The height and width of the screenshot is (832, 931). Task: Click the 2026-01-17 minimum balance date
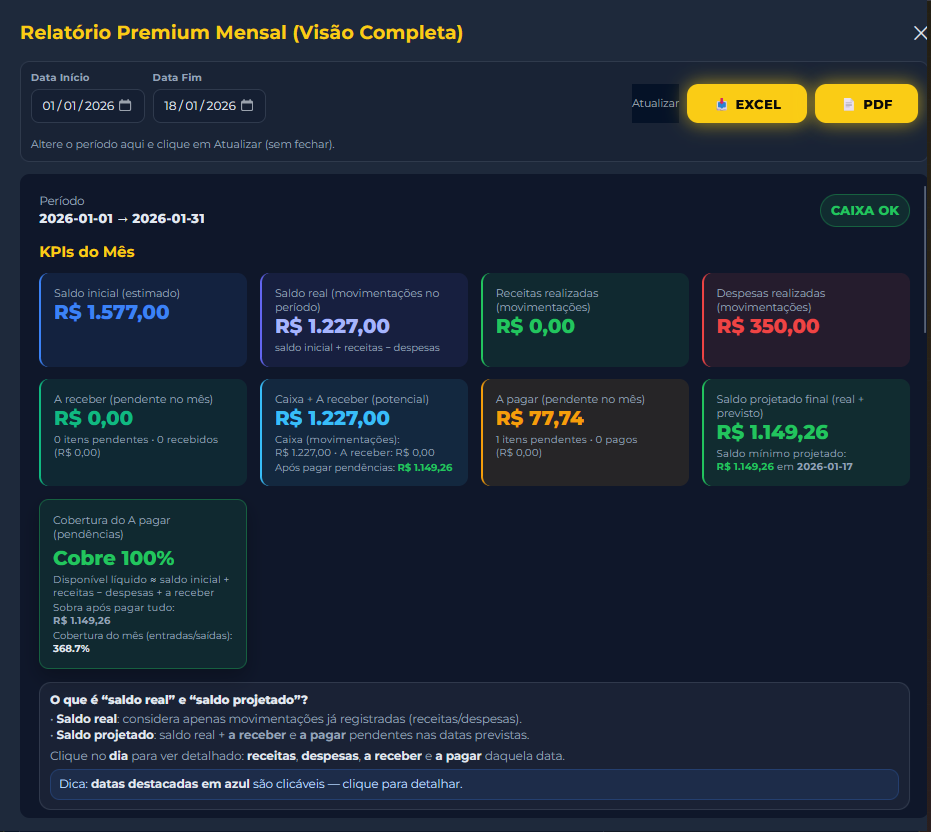[825, 467]
